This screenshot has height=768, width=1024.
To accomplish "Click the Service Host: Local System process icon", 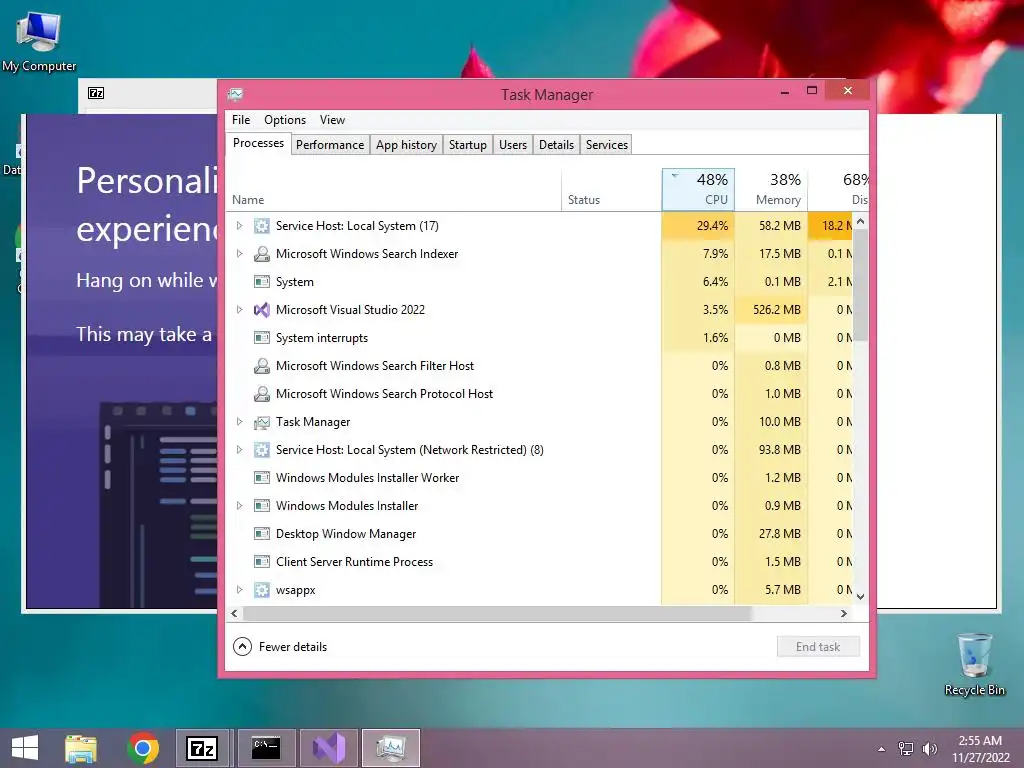I will [x=262, y=226].
